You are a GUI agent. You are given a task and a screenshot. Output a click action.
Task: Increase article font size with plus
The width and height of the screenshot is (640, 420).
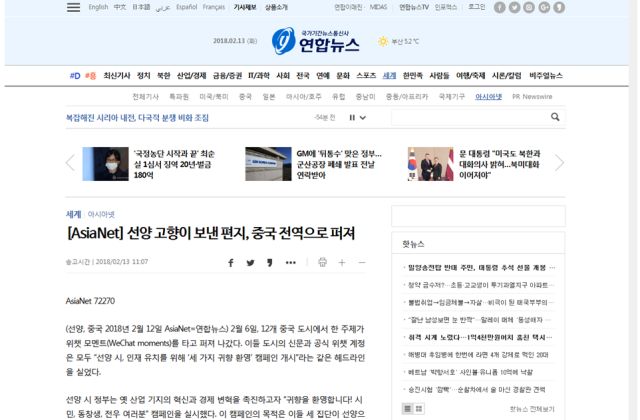pos(342,262)
